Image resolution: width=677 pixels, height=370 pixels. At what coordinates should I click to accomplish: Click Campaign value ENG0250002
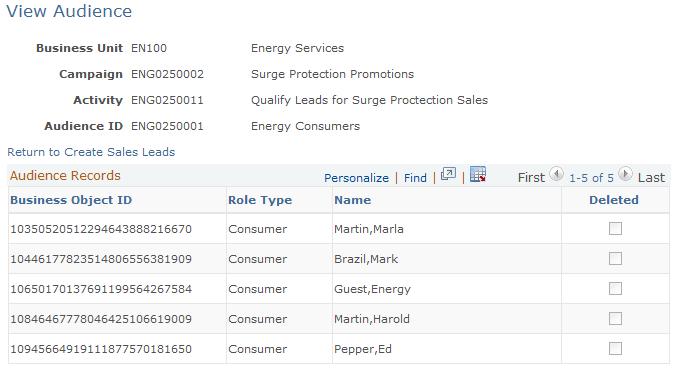tap(167, 74)
